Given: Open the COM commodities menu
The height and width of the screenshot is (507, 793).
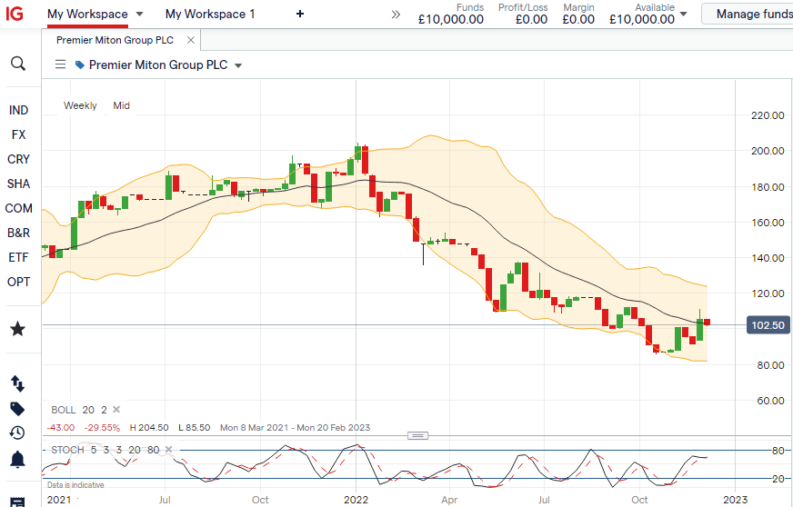Looking at the screenshot, I should click(18, 208).
